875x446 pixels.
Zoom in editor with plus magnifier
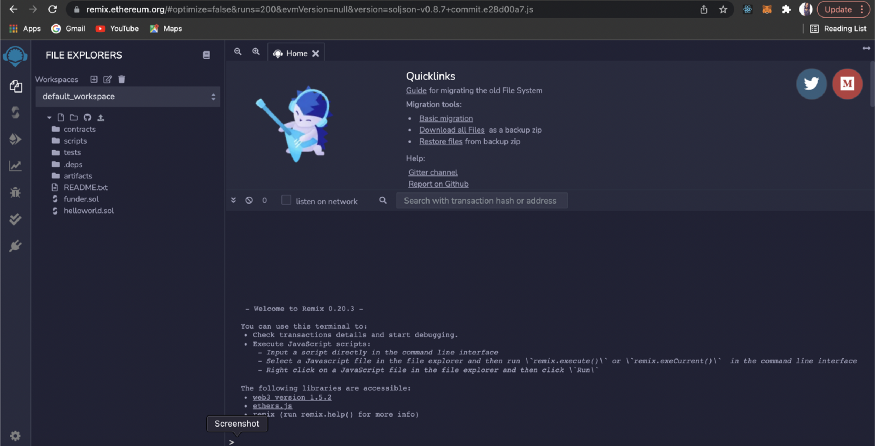256,51
